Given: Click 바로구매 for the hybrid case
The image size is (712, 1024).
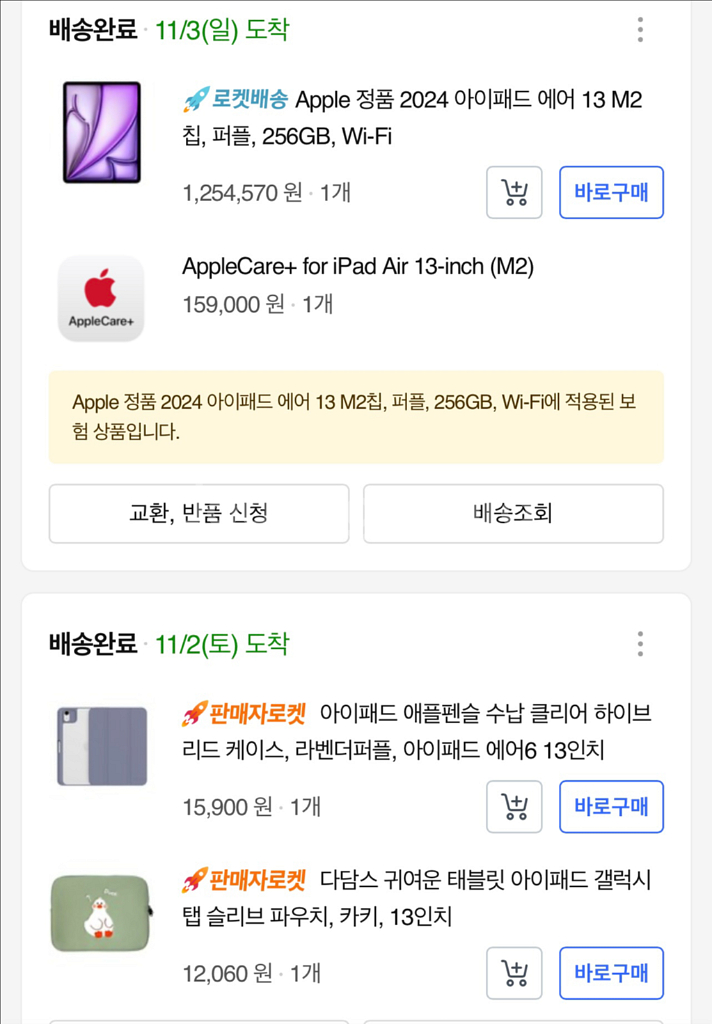Looking at the screenshot, I should [611, 806].
